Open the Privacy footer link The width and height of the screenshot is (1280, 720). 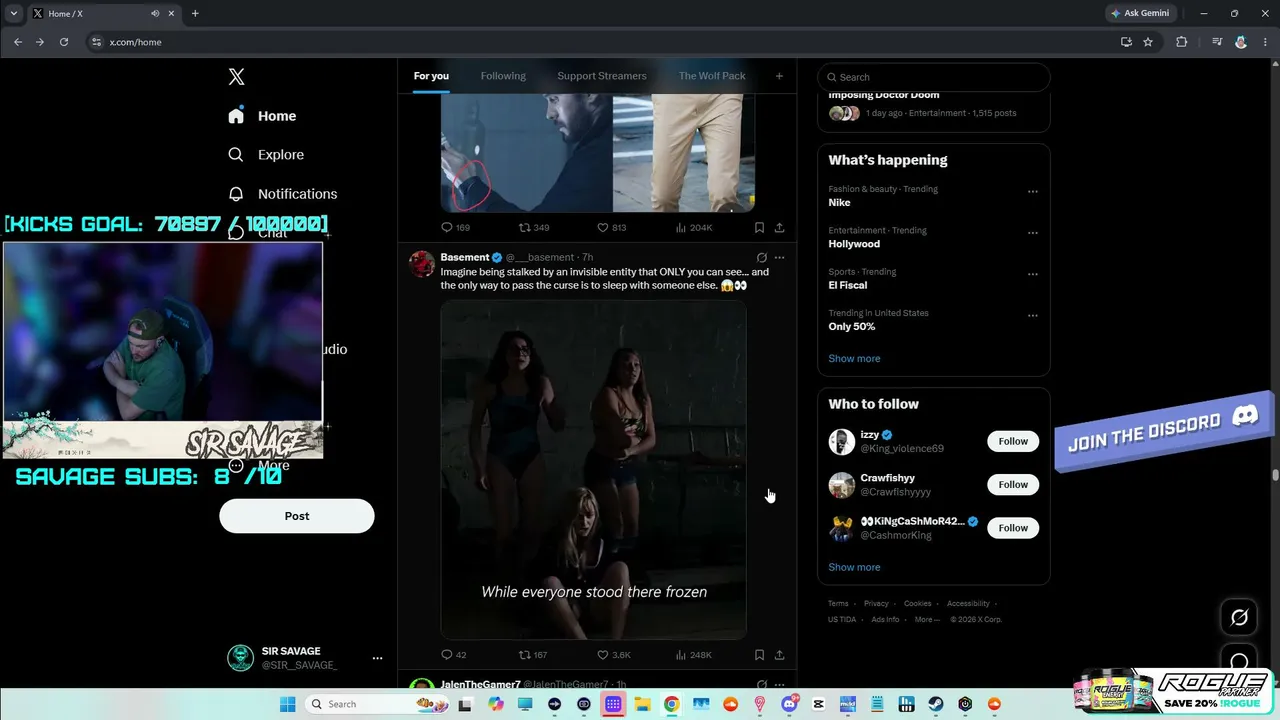tap(876, 603)
